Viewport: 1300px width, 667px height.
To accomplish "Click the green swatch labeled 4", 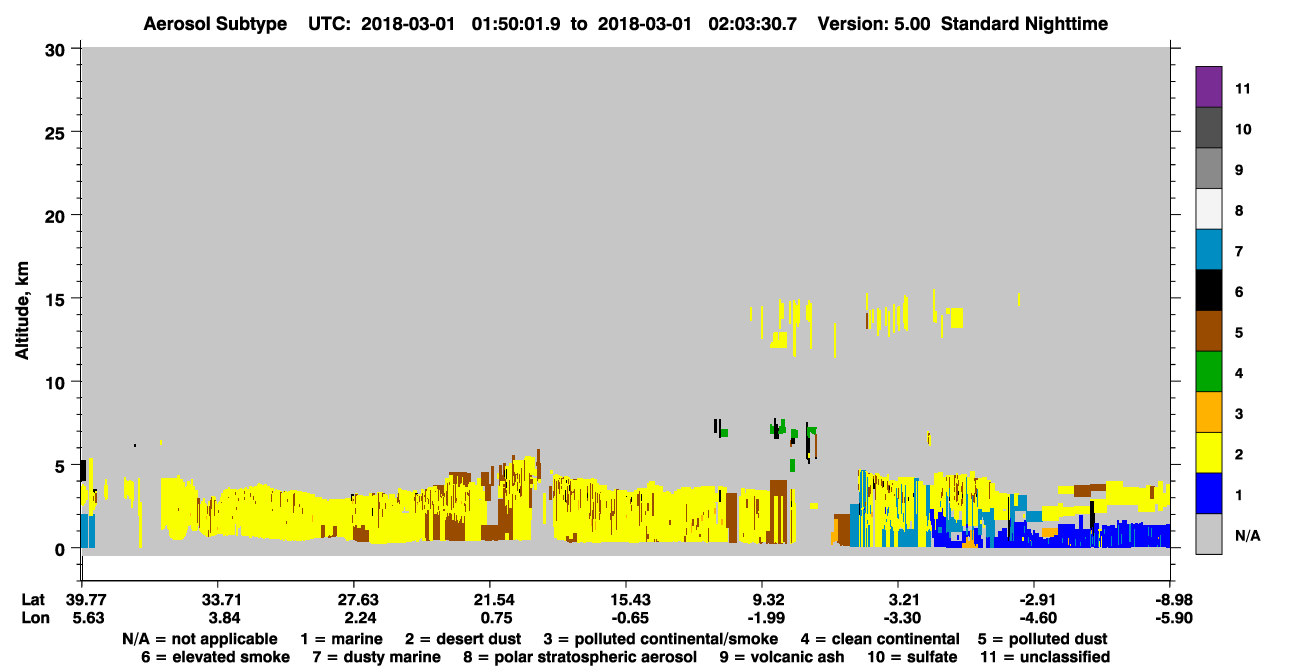I will point(1209,372).
